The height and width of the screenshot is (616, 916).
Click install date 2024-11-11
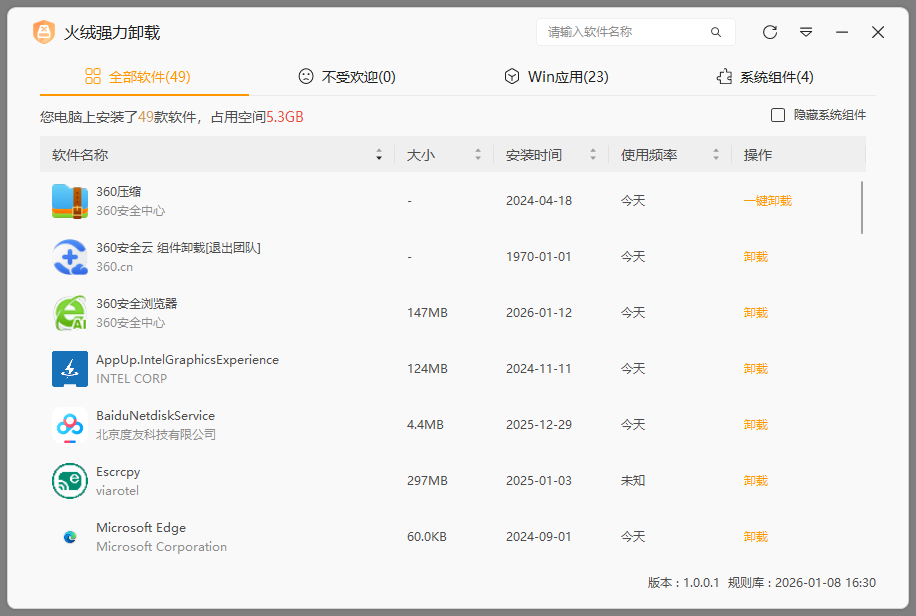(539, 369)
